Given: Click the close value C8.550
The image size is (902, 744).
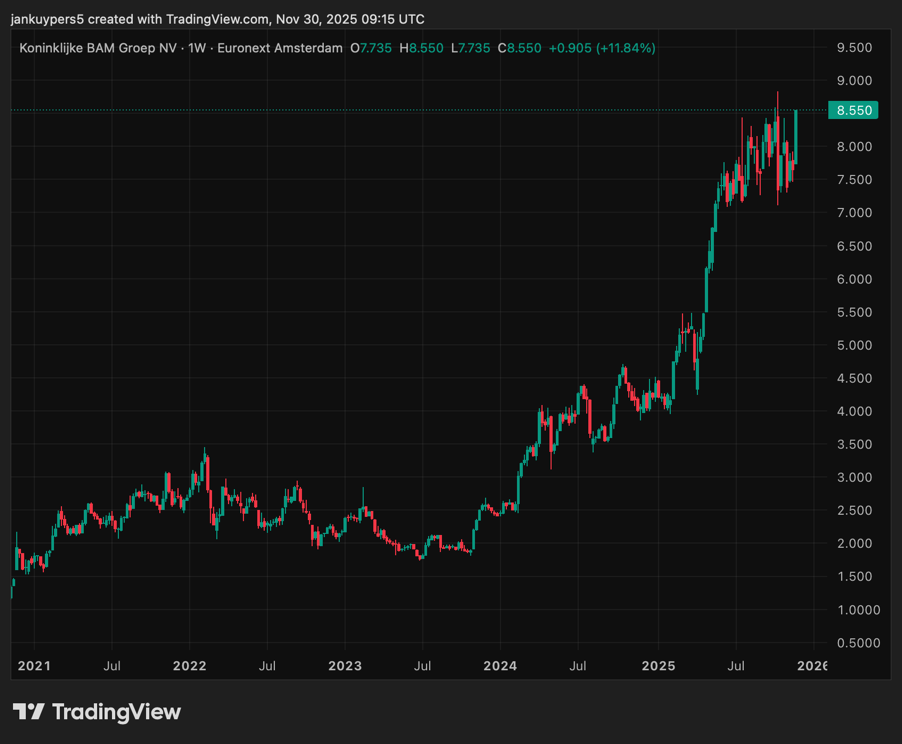Looking at the screenshot, I should pos(519,48).
